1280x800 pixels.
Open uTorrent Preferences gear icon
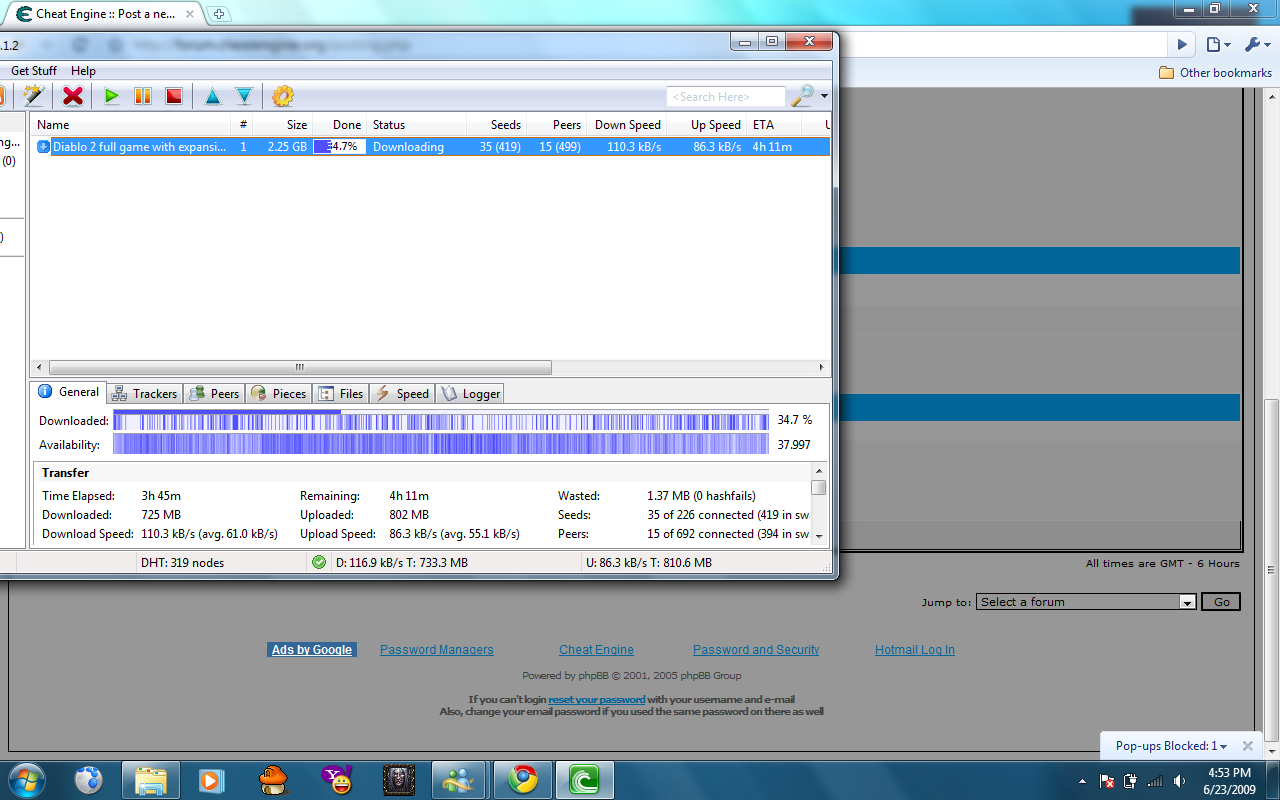(x=283, y=96)
